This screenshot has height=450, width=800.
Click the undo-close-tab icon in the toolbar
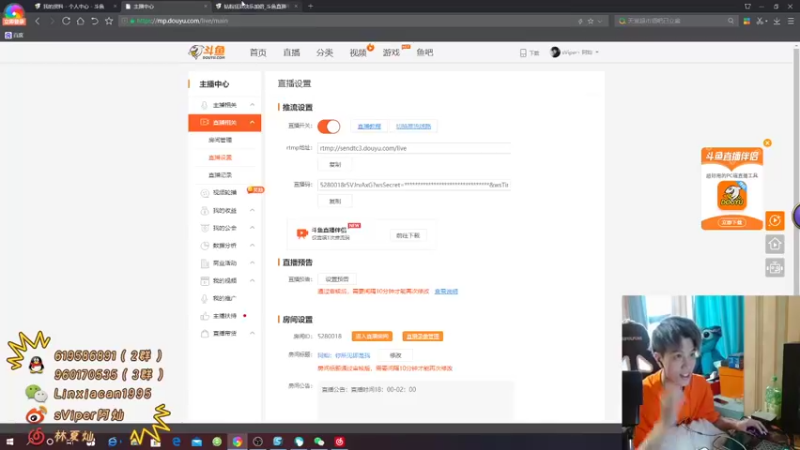(x=94, y=21)
